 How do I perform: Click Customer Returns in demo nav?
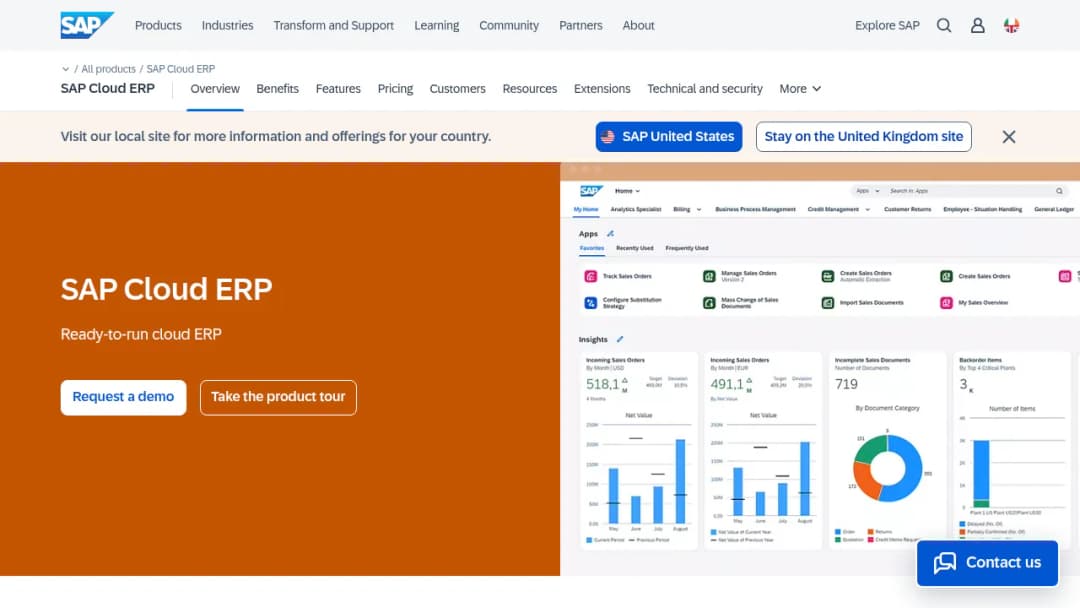tap(907, 209)
